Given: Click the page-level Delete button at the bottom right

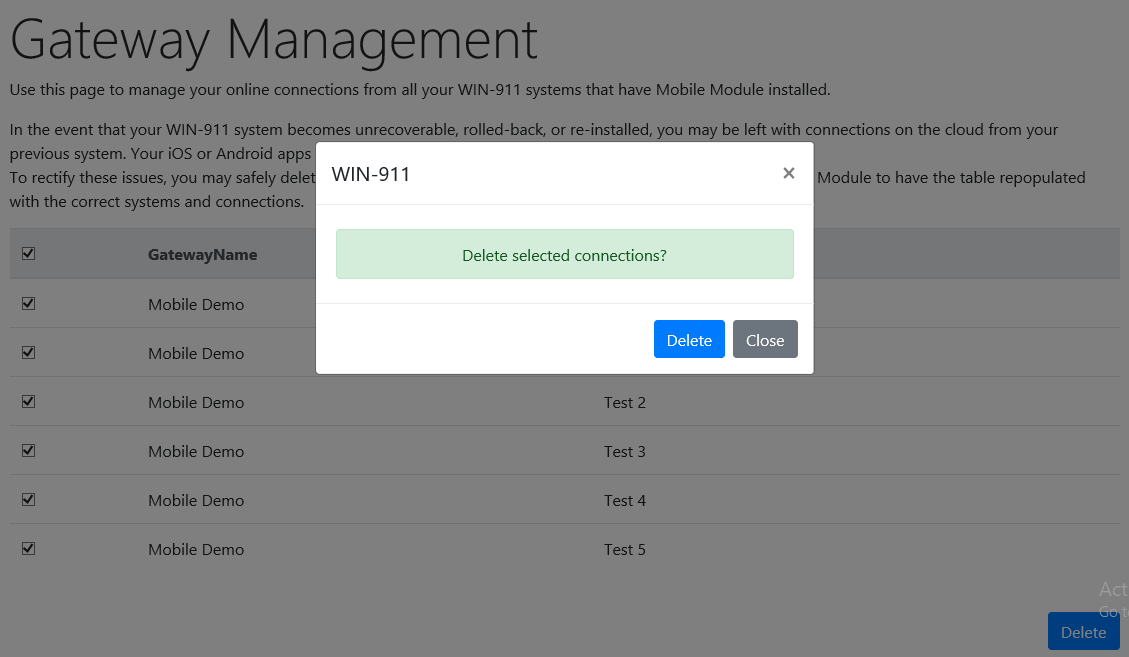Looking at the screenshot, I should (1083, 632).
